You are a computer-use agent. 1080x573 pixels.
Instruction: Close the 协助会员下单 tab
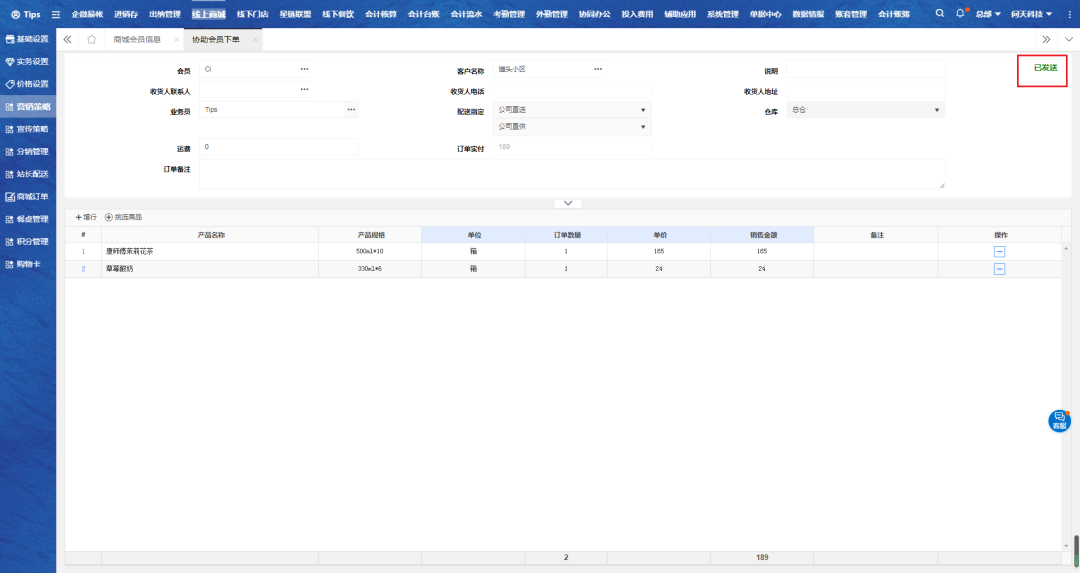tap(255, 40)
